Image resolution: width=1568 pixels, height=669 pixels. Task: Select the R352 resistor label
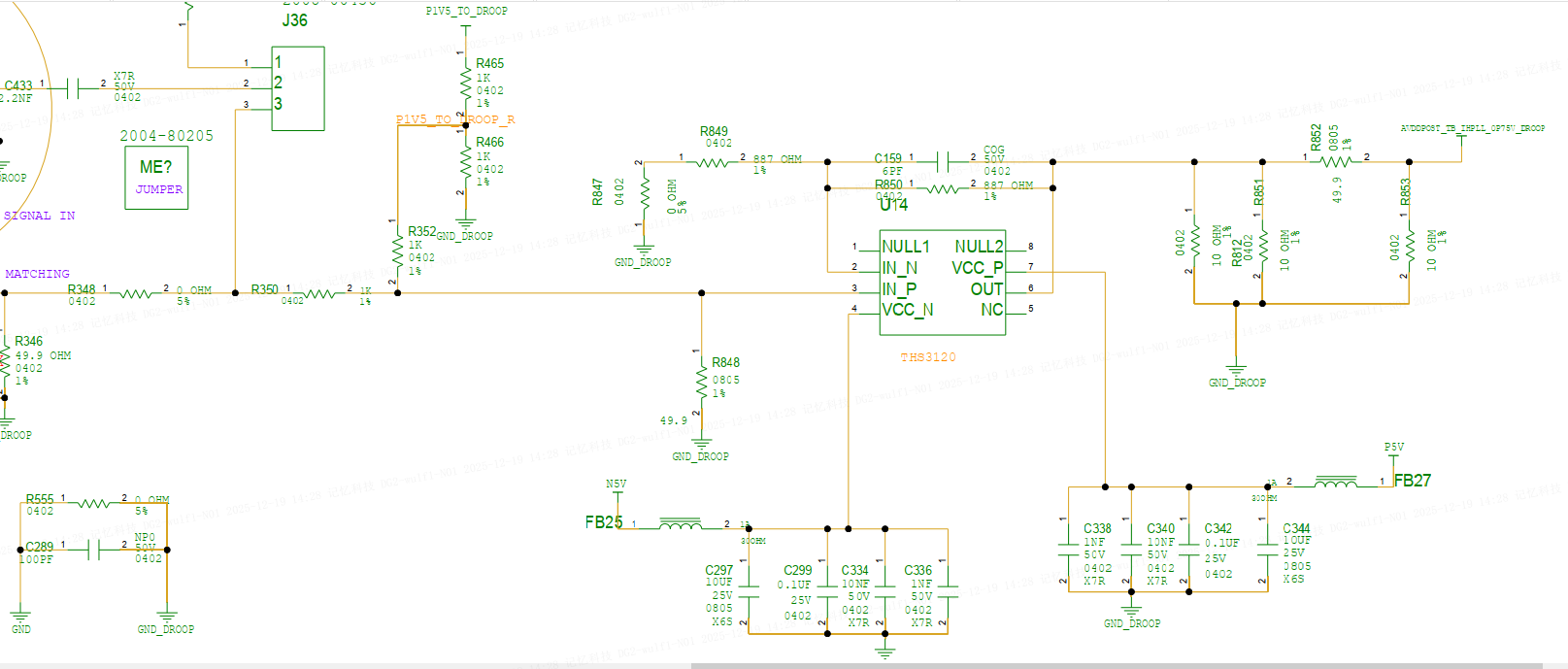click(421, 231)
